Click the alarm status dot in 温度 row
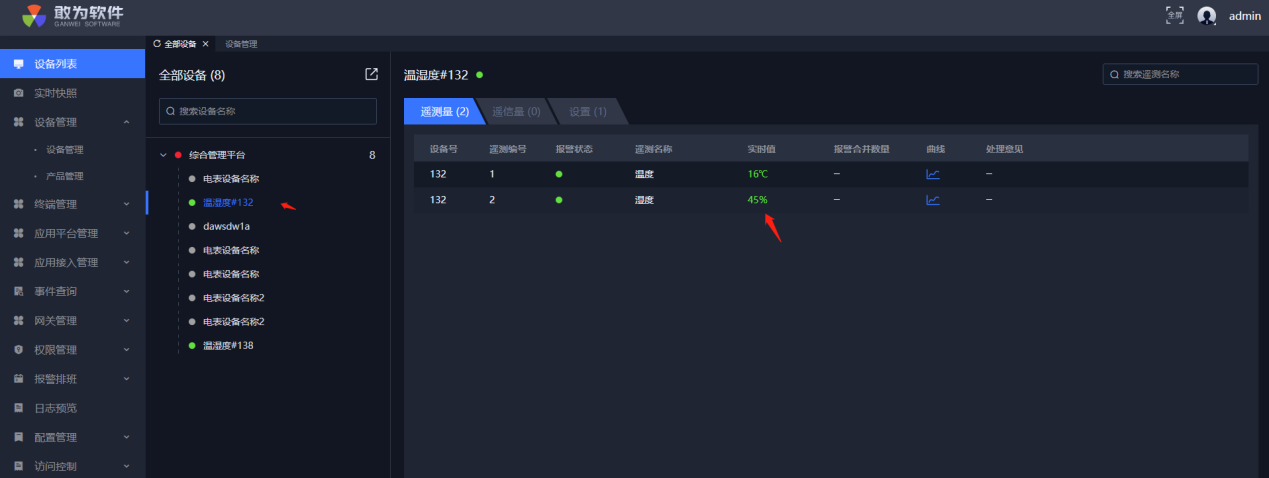 [560, 173]
